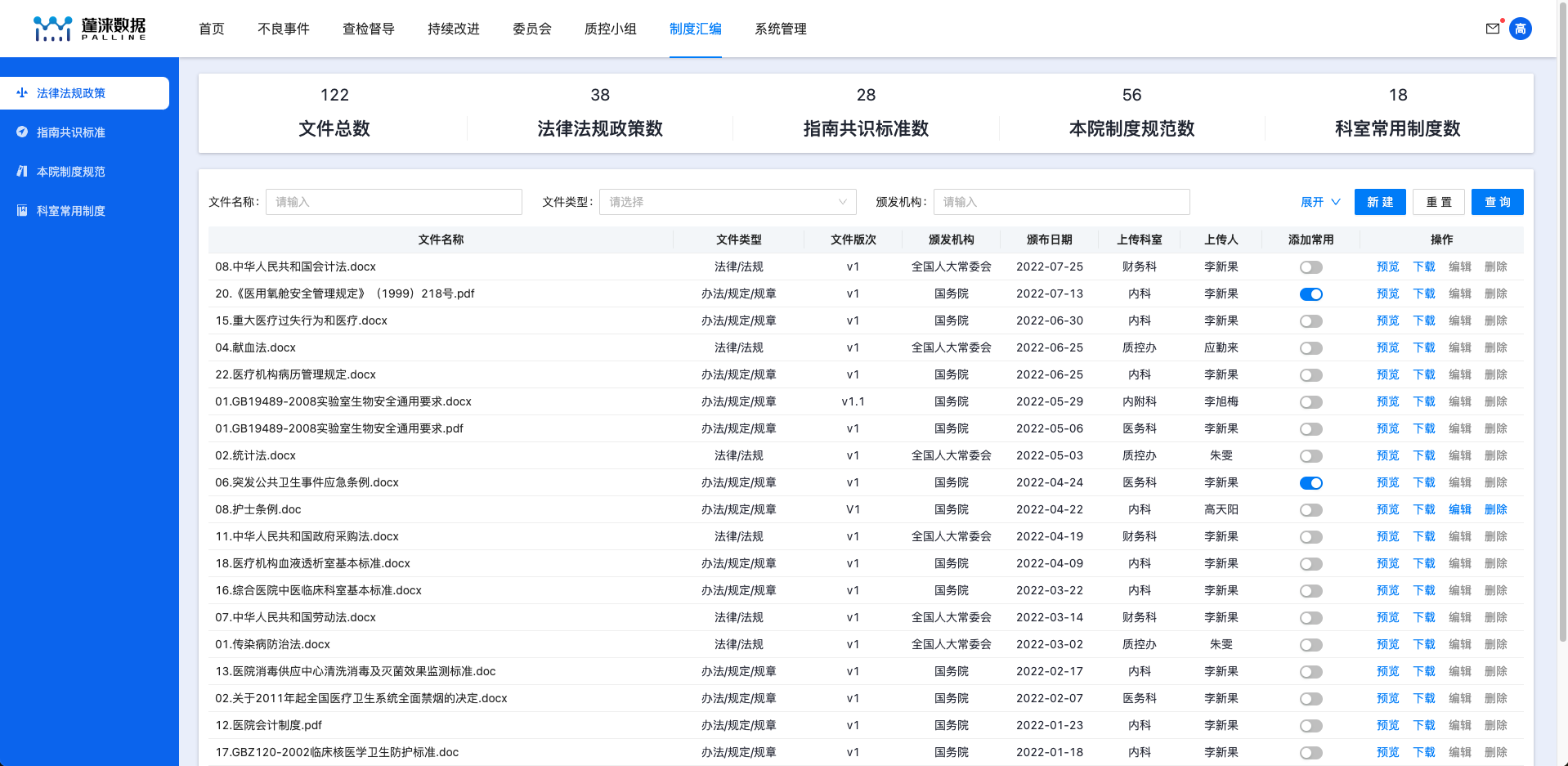1568x766 pixels.
Task: Edit 08.护士条例.doc entry
Action: tap(1460, 509)
